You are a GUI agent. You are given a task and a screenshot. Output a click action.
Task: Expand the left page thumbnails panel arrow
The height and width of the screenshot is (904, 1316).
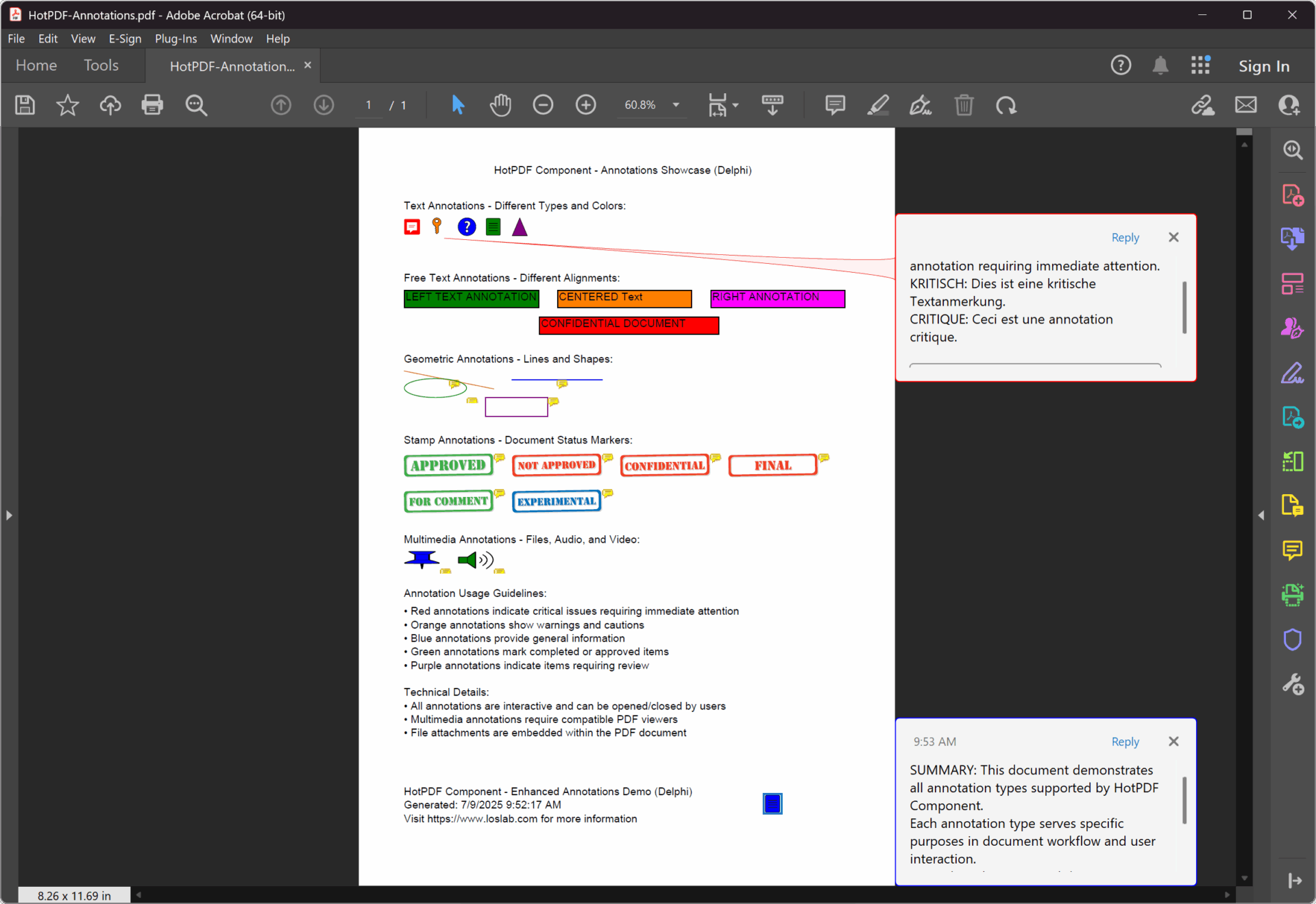coord(10,516)
